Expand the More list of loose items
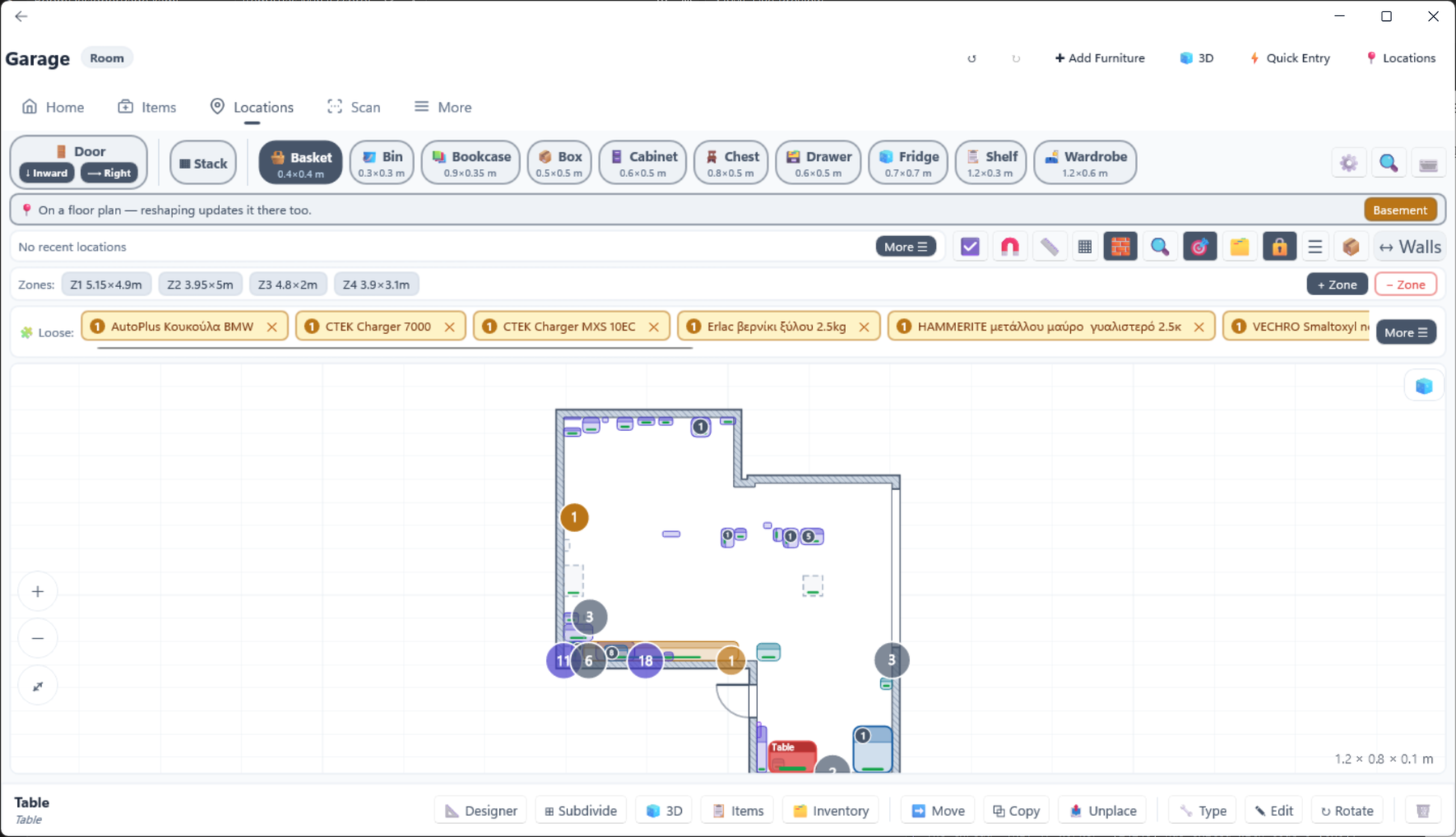 [1406, 332]
